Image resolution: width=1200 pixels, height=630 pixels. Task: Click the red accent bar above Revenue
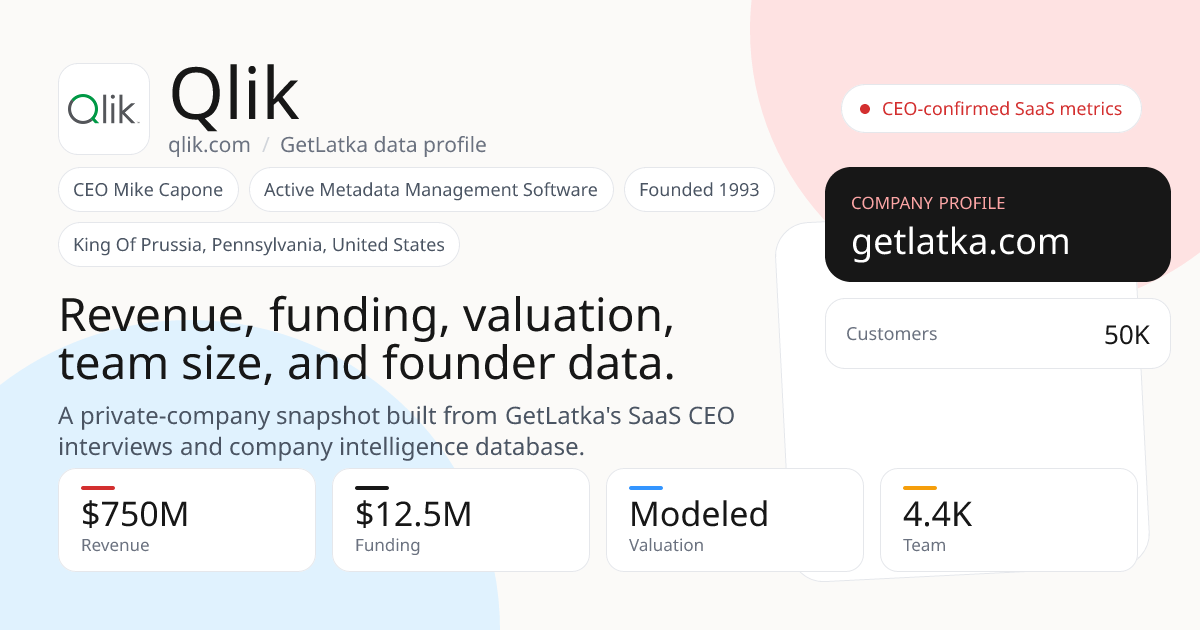(98, 488)
